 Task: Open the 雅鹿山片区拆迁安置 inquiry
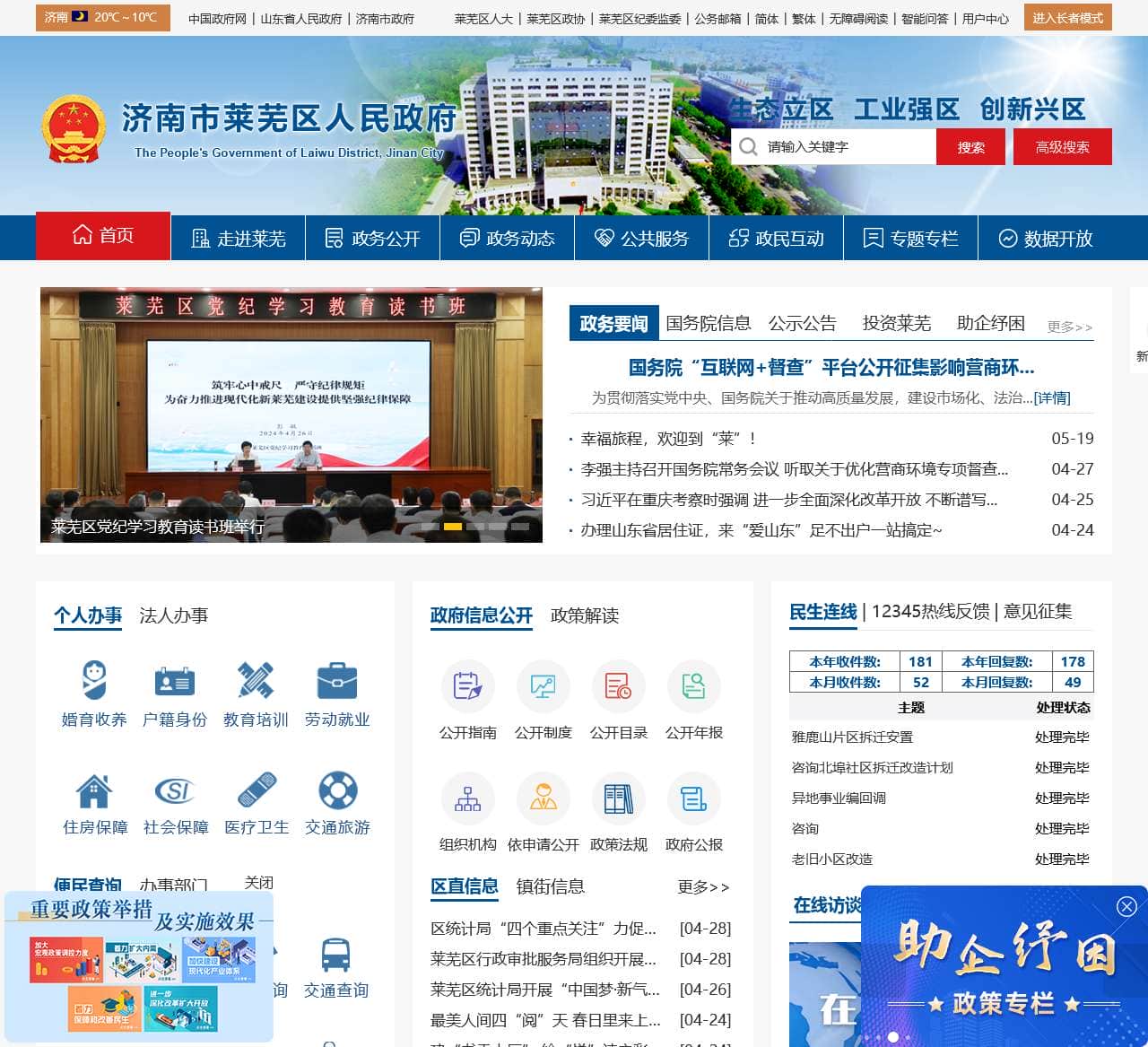click(x=852, y=737)
